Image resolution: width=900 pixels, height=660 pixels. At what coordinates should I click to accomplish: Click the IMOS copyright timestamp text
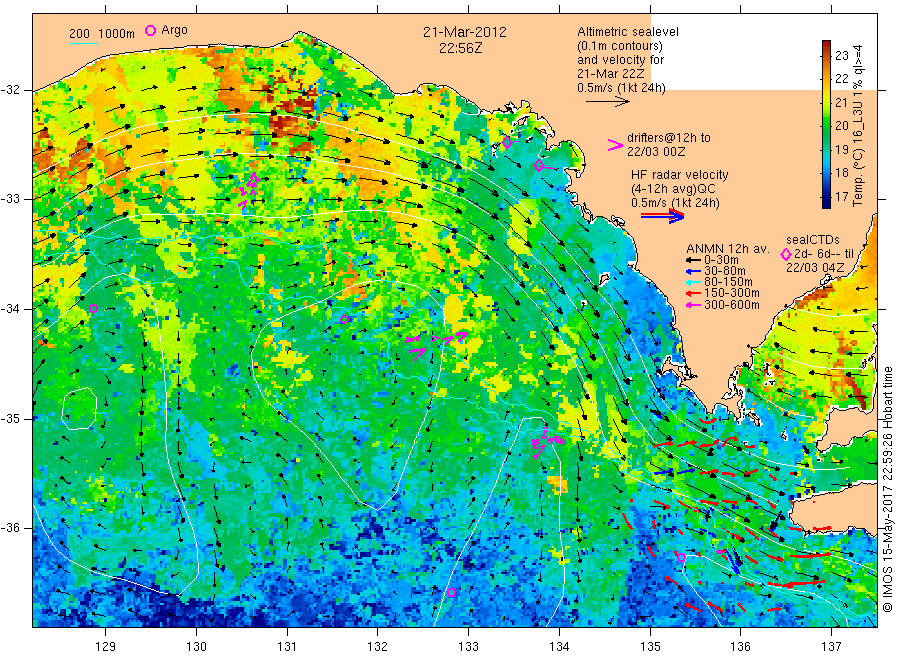point(888,489)
